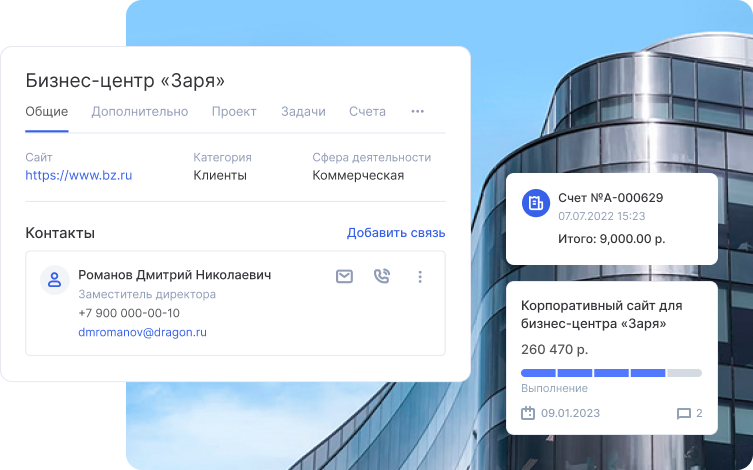Click the calendar icon beside 09.01.2023
The image size is (753, 470).
point(528,413)
